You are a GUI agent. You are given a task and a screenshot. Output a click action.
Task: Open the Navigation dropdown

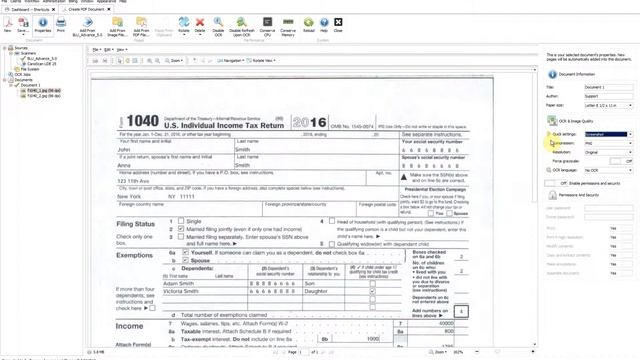coord(231,61)
